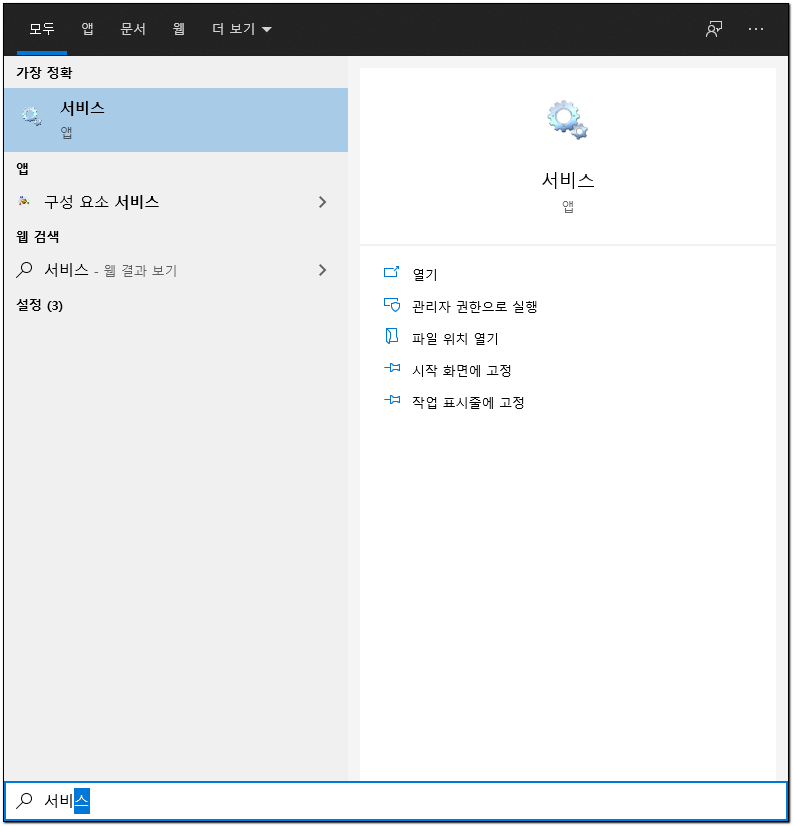
Task: Switch to the 앱 tab
Action: coord(88,29)
